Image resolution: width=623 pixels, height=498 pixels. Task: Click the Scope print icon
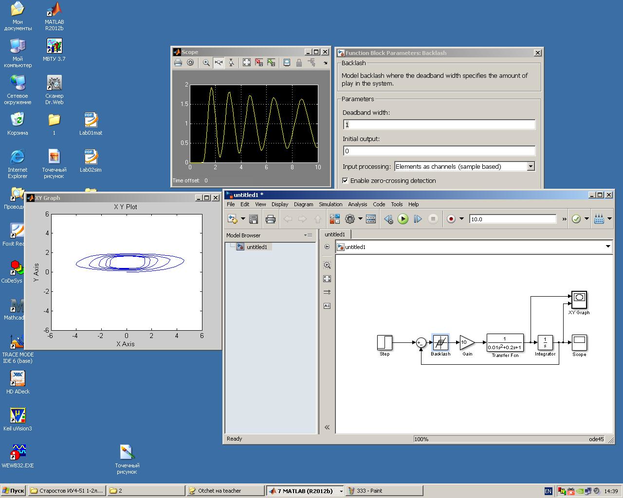178,62
